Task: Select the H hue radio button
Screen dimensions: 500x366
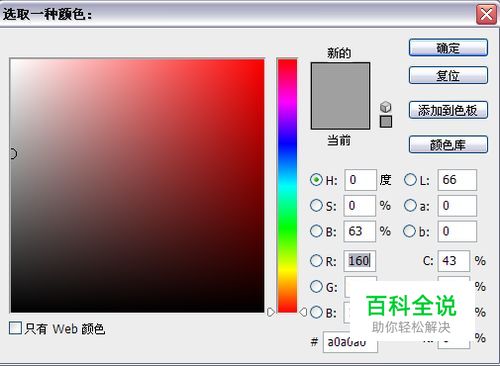Action: tap(316, 180)
